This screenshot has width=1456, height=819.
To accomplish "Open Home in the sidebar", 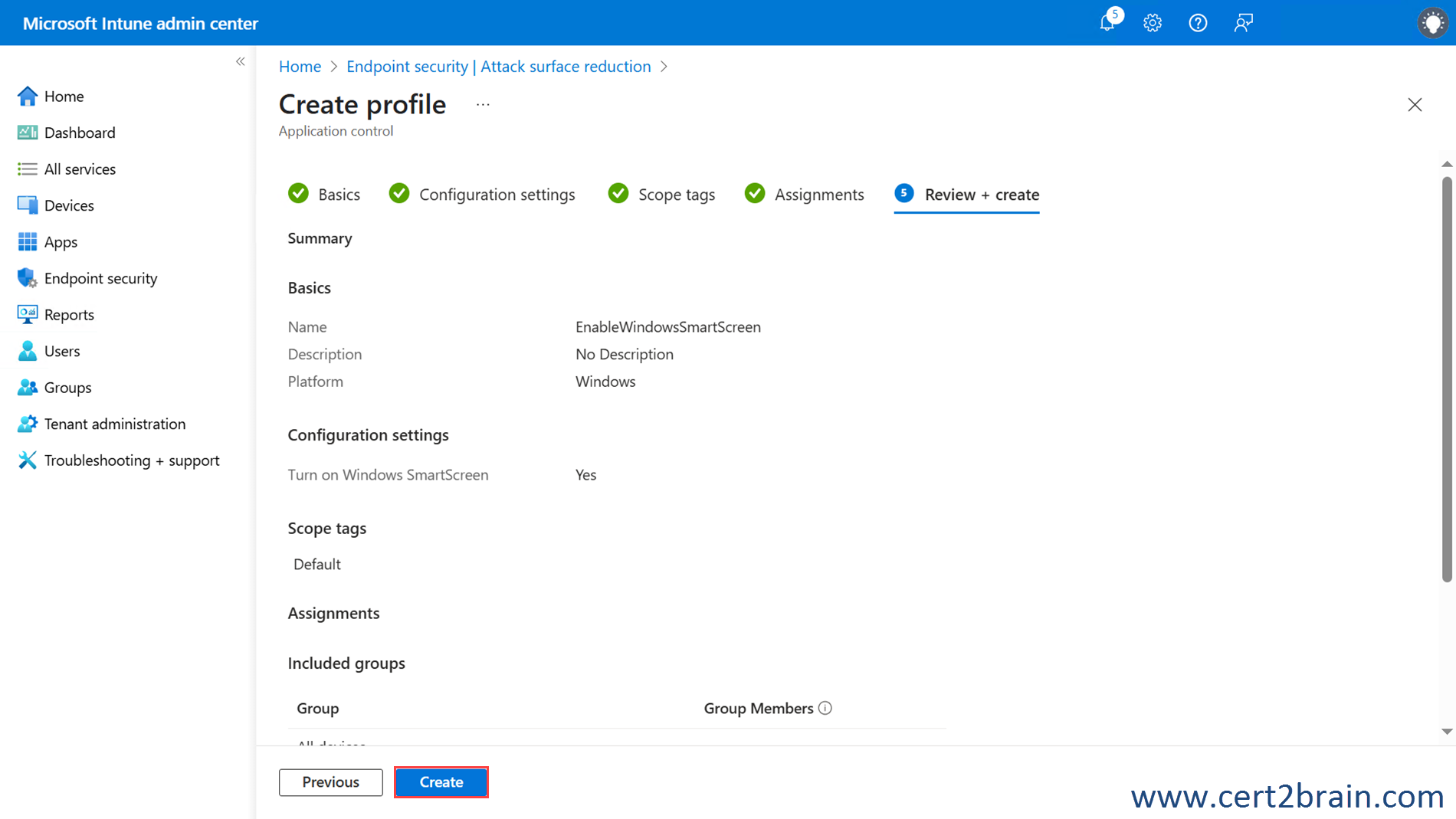I will (x=64, y=96).
